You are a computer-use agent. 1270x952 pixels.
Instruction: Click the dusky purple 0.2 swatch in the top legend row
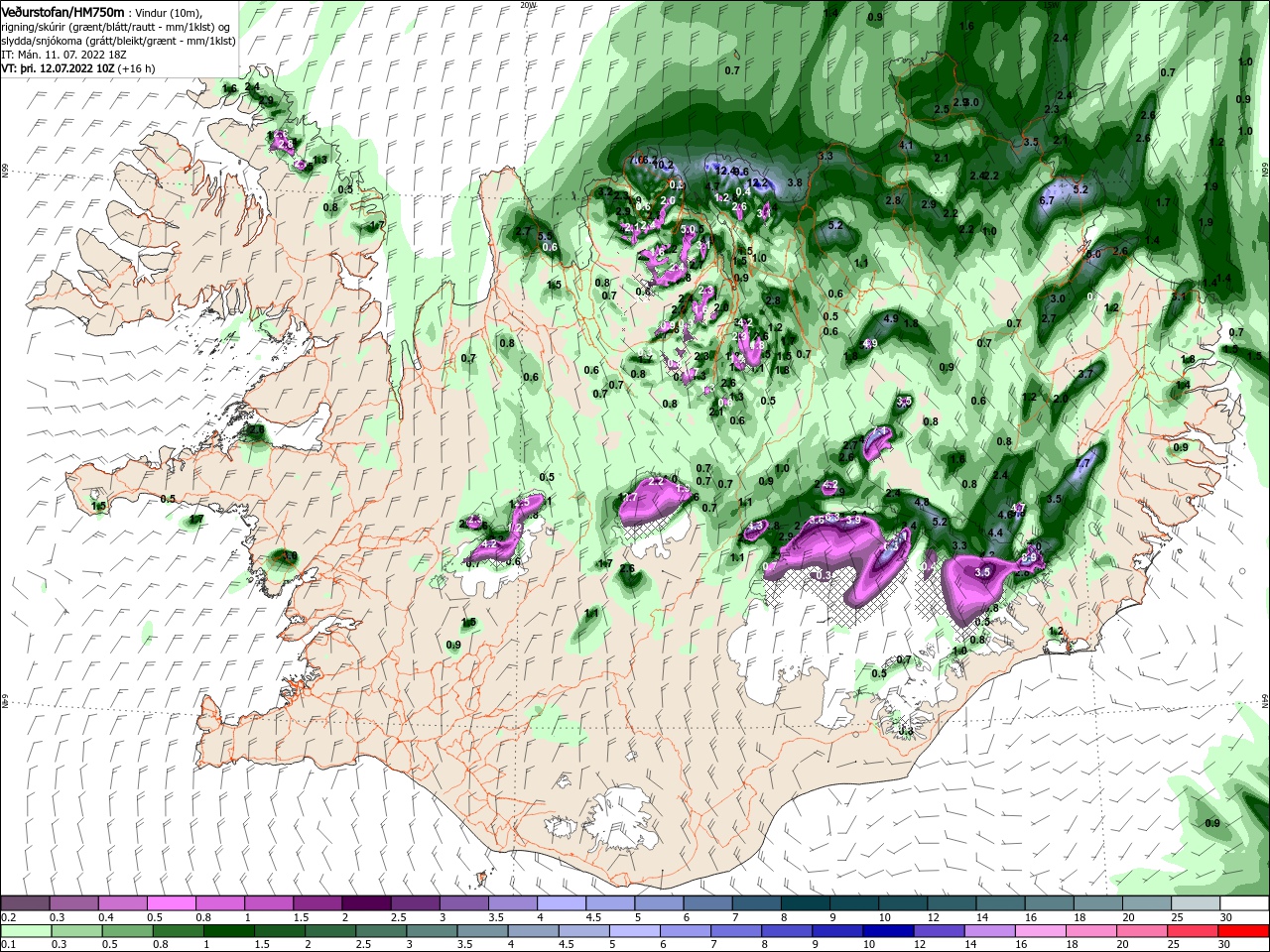[25, 903]
